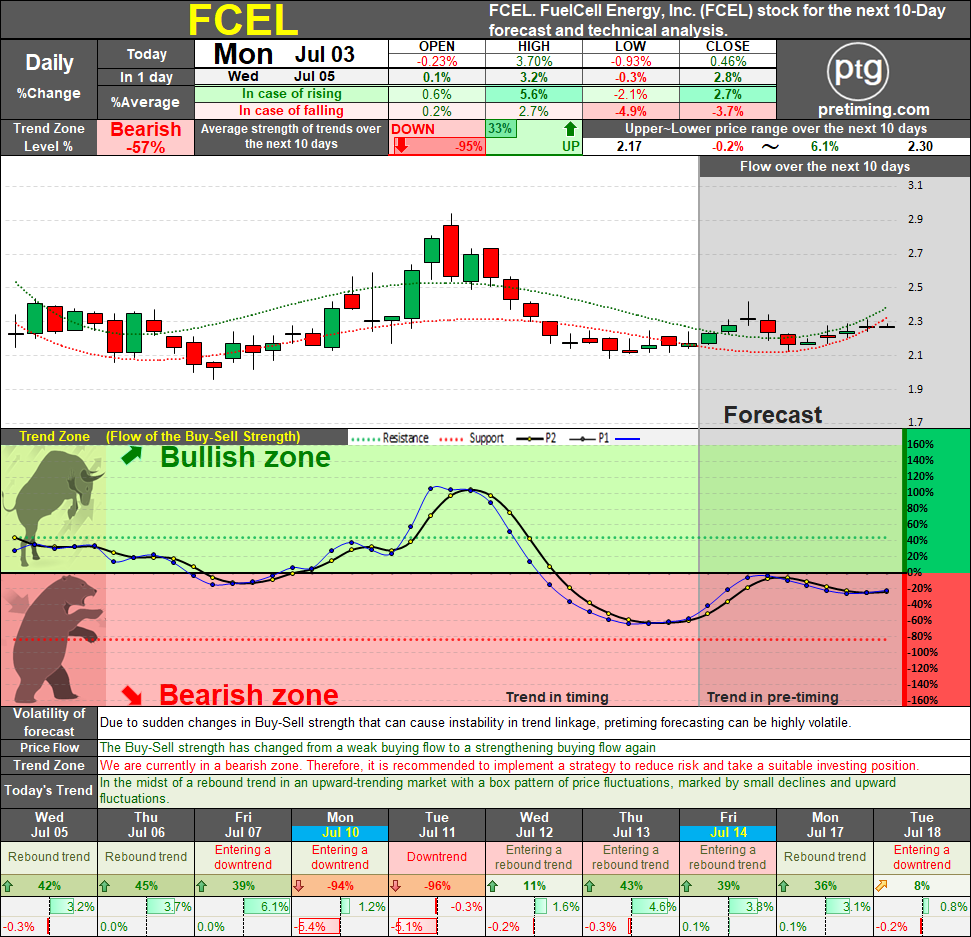Click the red arrow beside Bearish zone
The height and width of the screenshot is (937, 971).
coord(131,695)
